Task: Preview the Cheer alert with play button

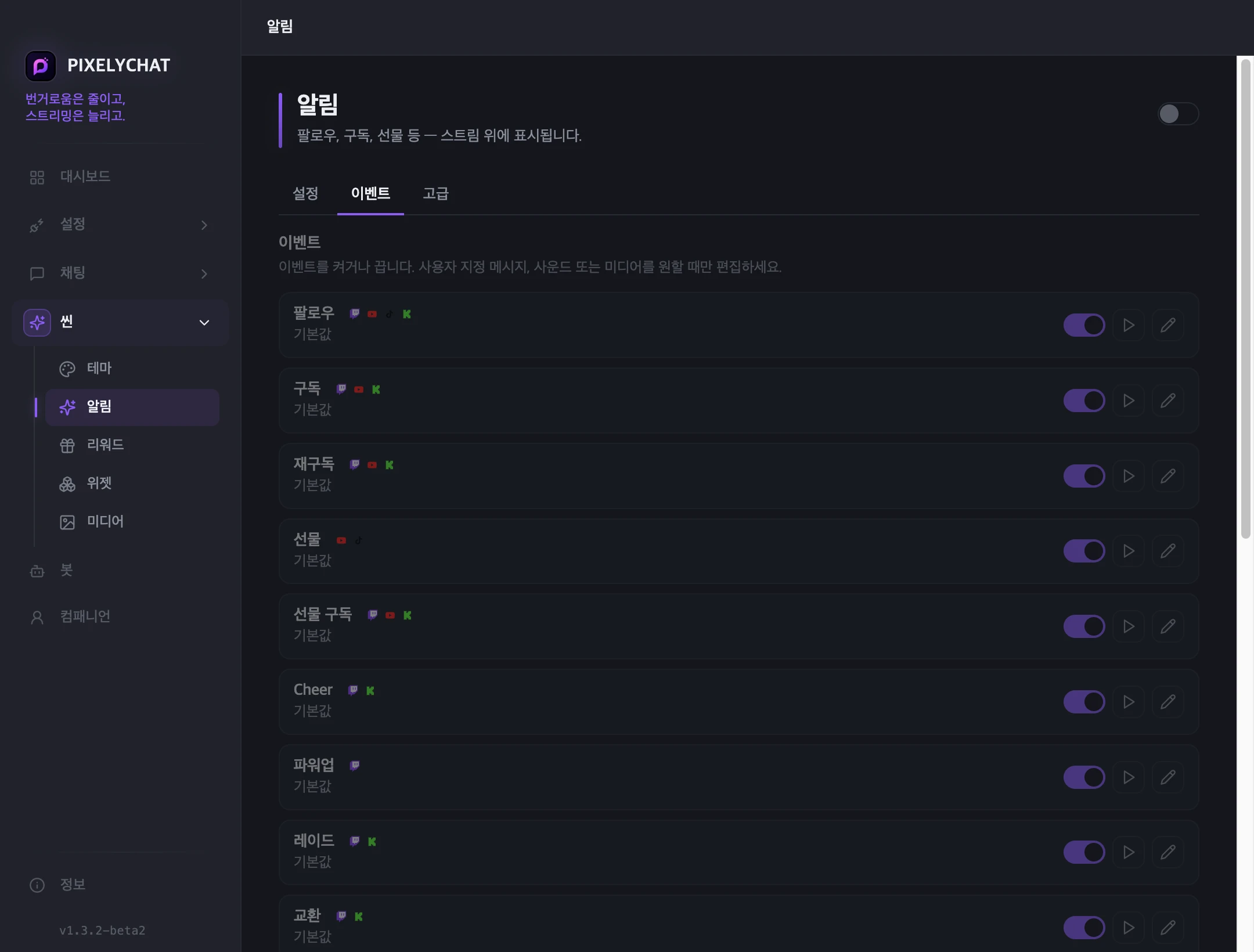Action: 1129,702
